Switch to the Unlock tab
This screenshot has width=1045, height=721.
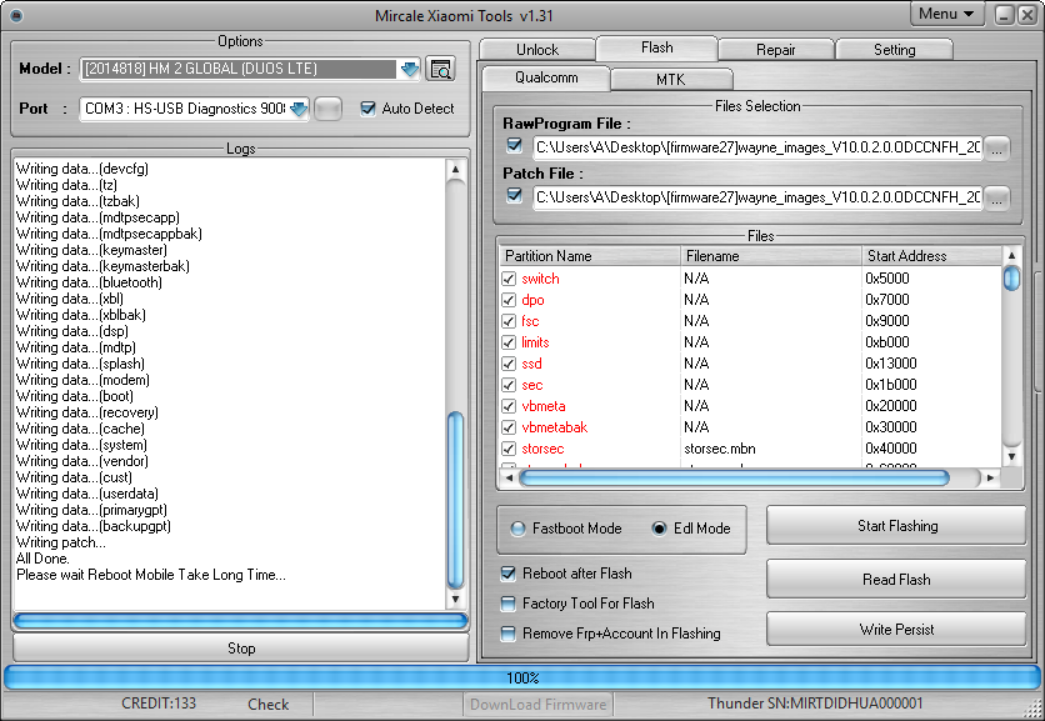[537, 50]
